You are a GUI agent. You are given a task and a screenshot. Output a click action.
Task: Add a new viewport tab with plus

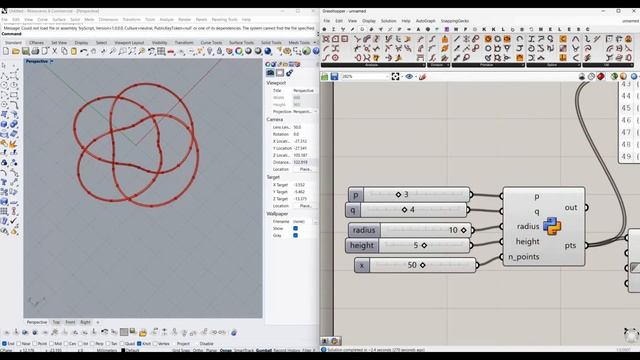pyautogui.click(x=98, y=322)
